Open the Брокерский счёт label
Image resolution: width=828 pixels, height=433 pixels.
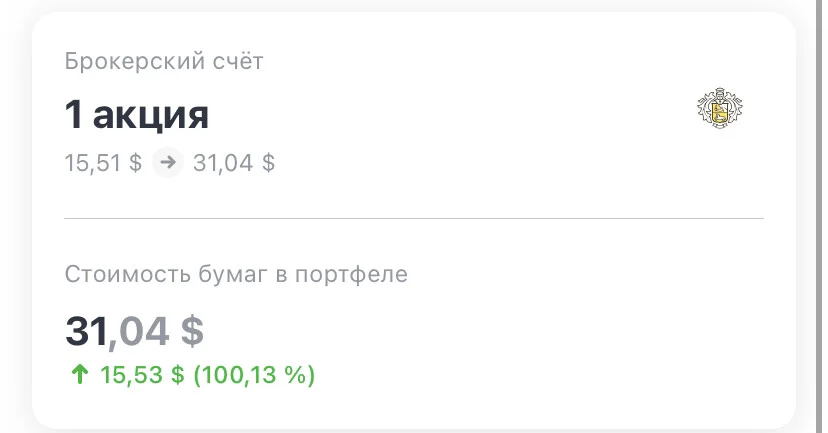pos(164,61)
